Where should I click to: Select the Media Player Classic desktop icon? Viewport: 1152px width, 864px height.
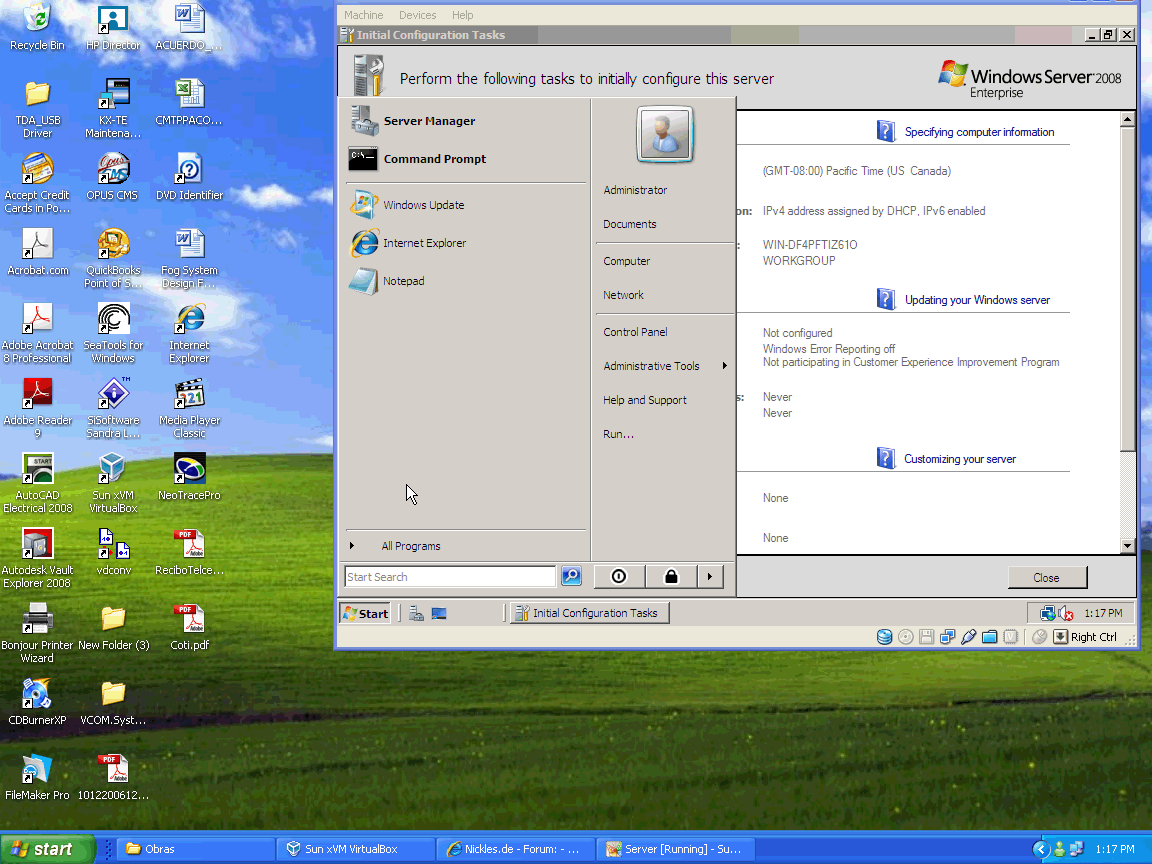click(x=190, y=408)
